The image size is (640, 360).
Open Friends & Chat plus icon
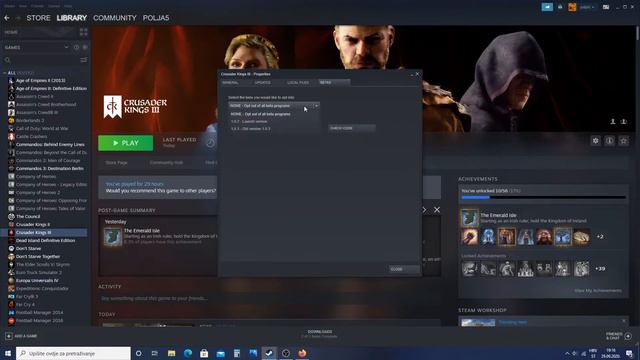tap(628, 336)
